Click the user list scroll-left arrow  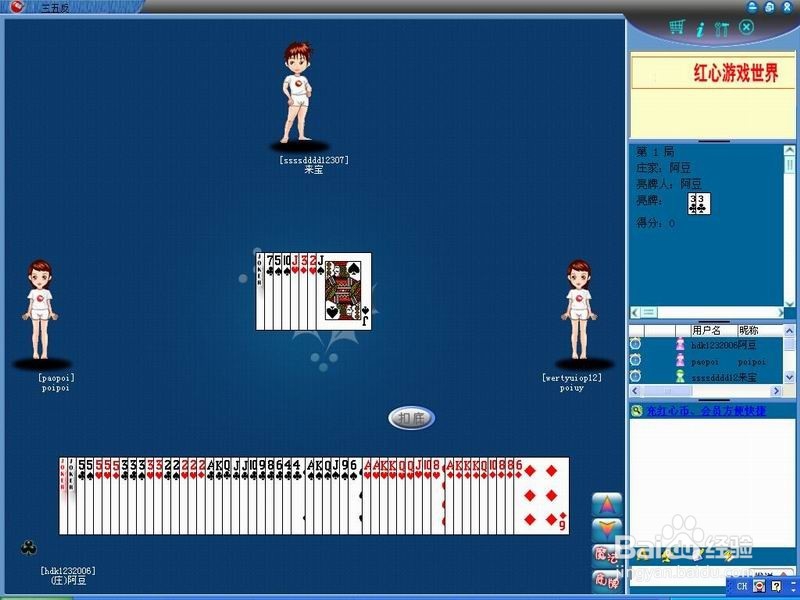pos(635,391)
